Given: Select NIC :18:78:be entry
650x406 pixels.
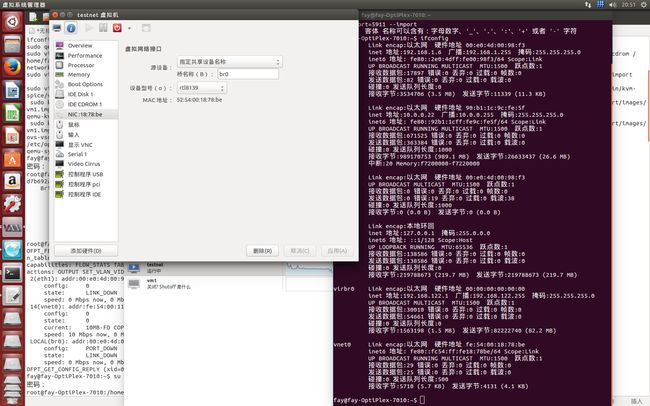Looking at the screenshot, I should pos(86,114).
